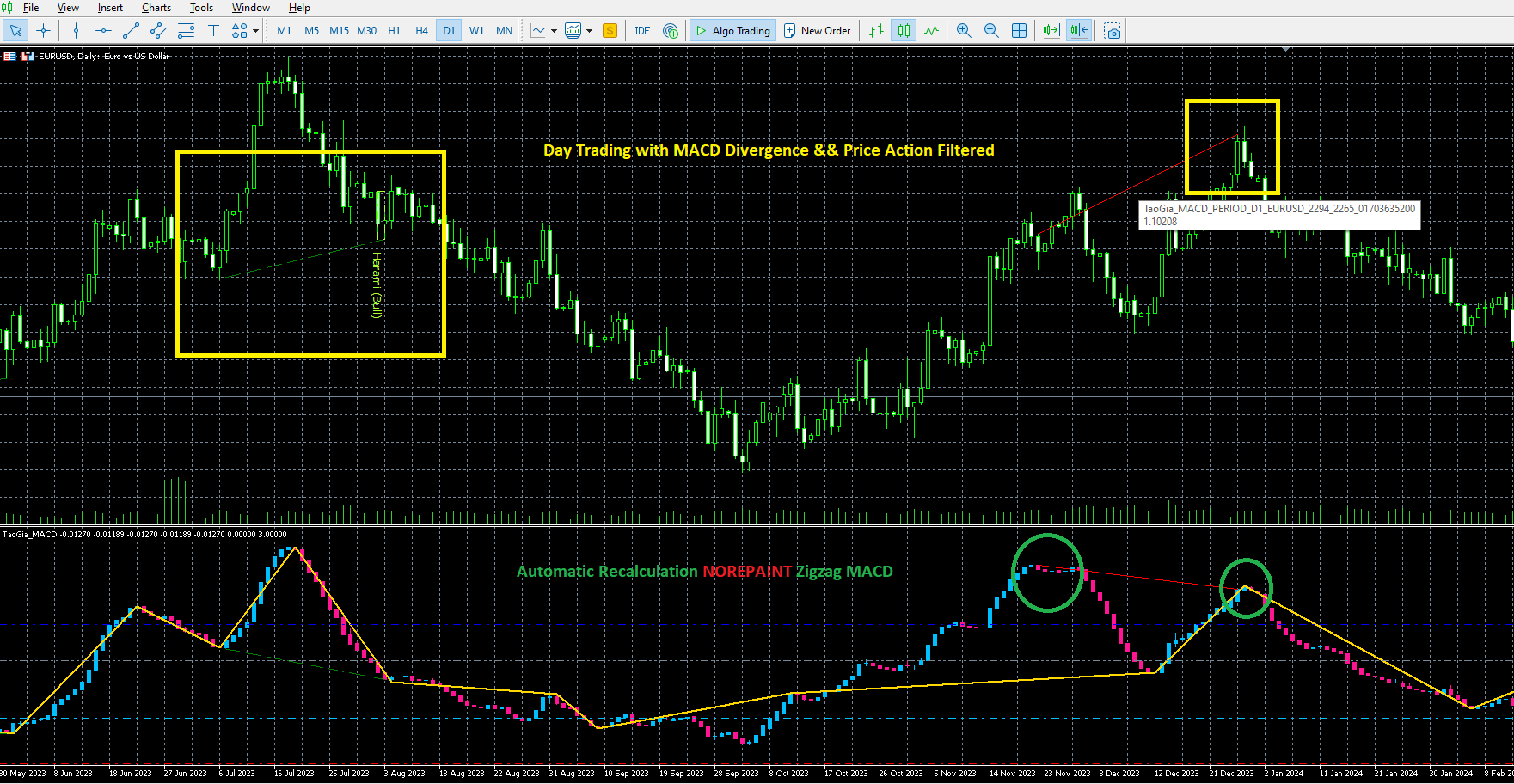Take a chart screenshot

(1113, 31)
